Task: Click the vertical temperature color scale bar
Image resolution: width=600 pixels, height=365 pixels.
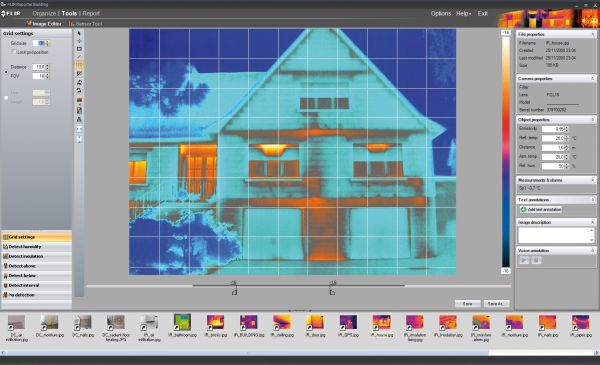Action: coord(505,152)
